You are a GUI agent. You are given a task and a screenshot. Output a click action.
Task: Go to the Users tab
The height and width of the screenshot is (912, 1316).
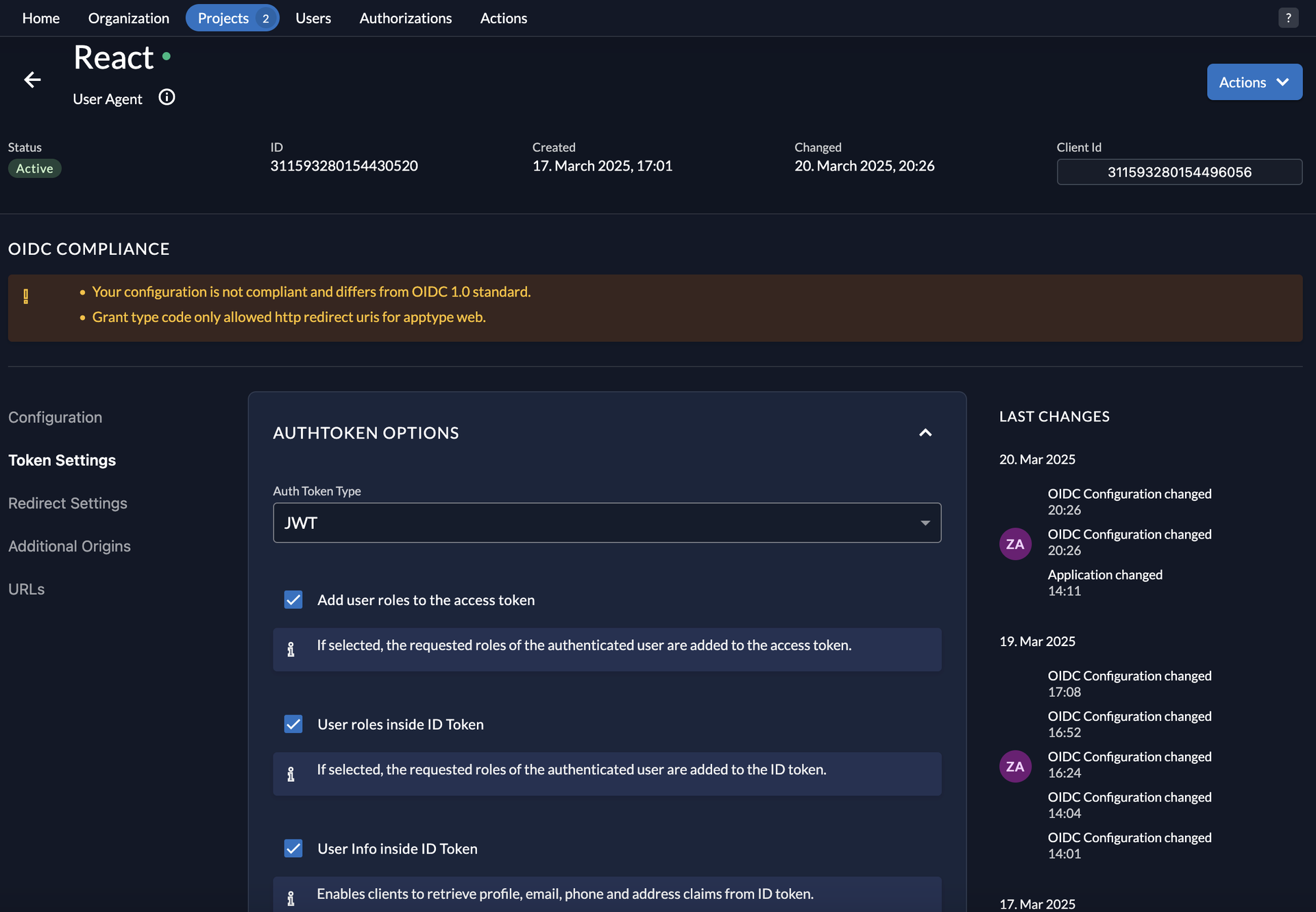[313, 18]
